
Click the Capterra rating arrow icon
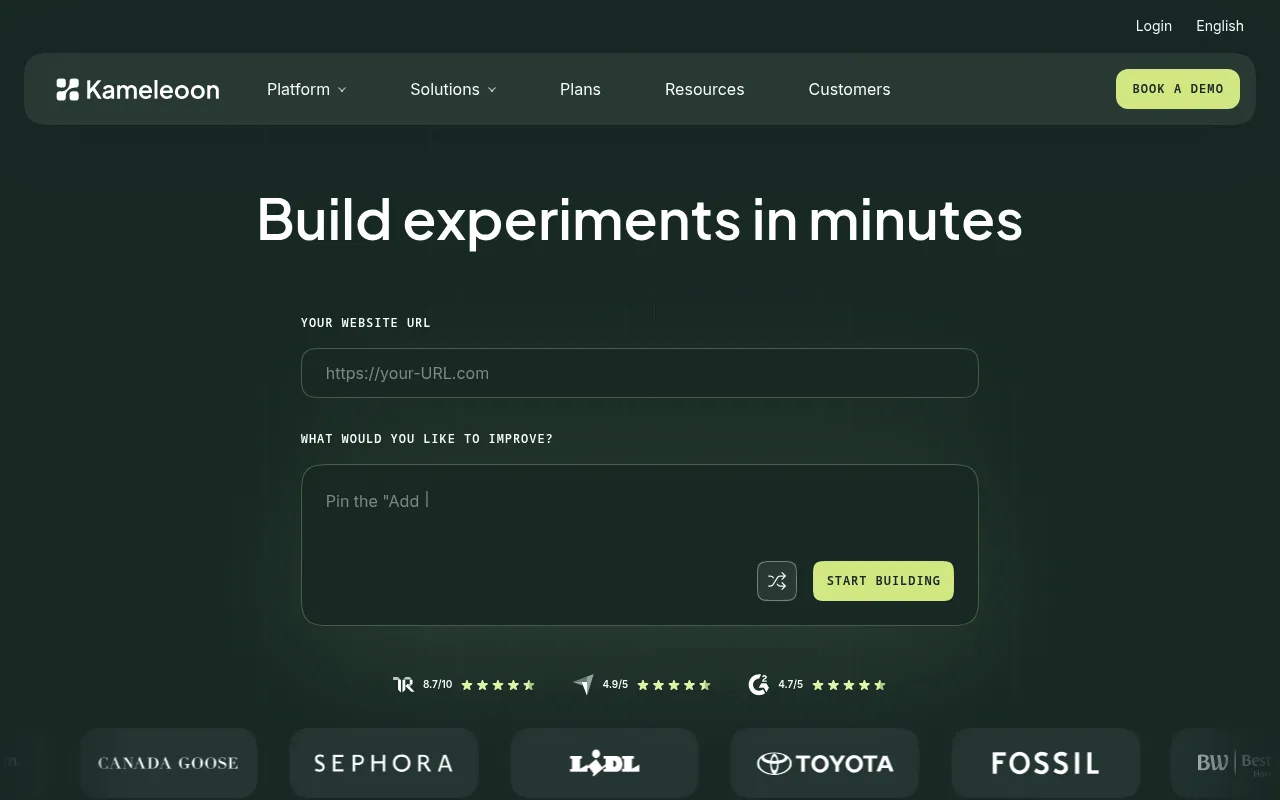point(583,685)
